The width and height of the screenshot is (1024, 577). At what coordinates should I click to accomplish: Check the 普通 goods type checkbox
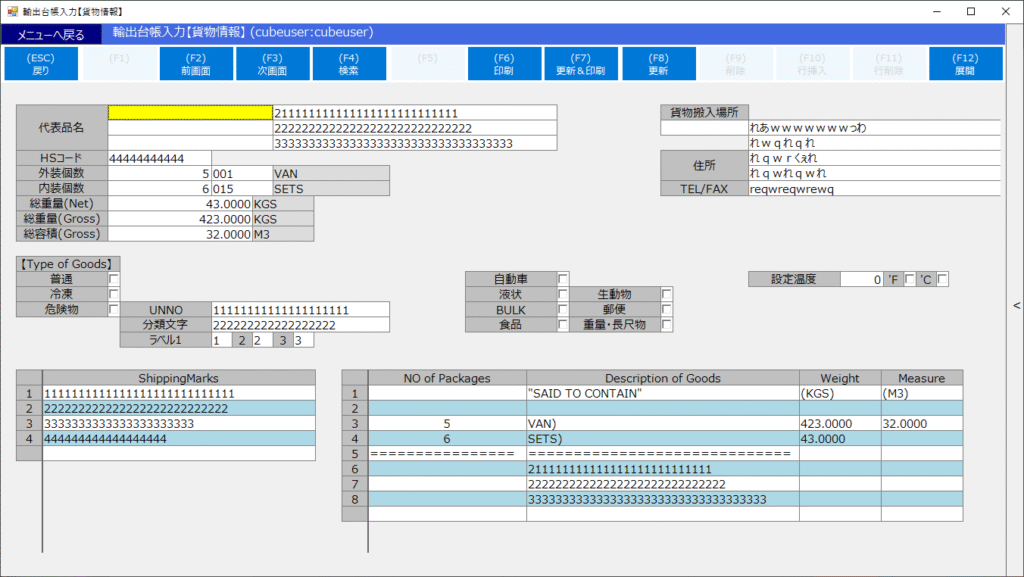tap(114, 279)
